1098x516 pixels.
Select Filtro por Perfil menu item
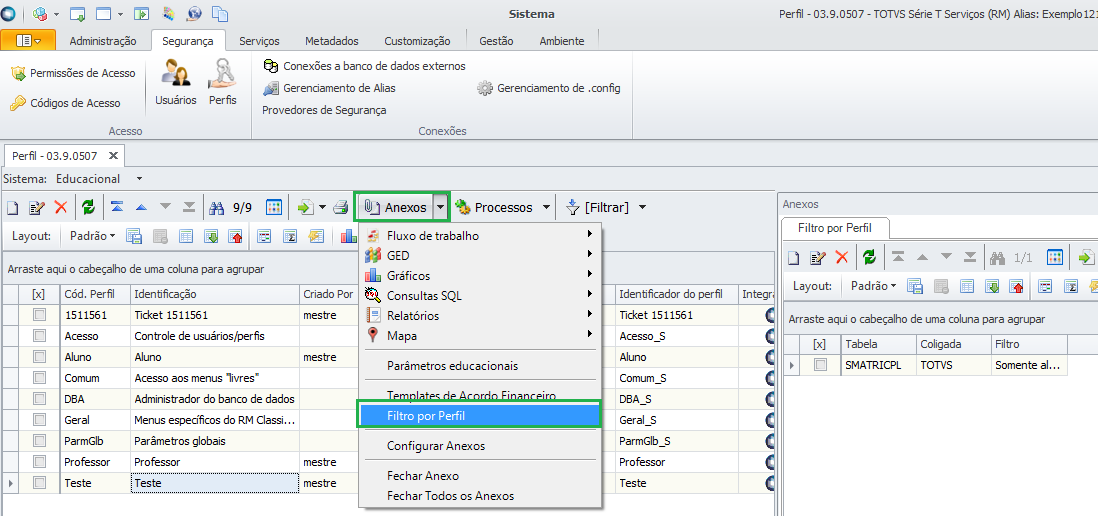tap(479, 416)
